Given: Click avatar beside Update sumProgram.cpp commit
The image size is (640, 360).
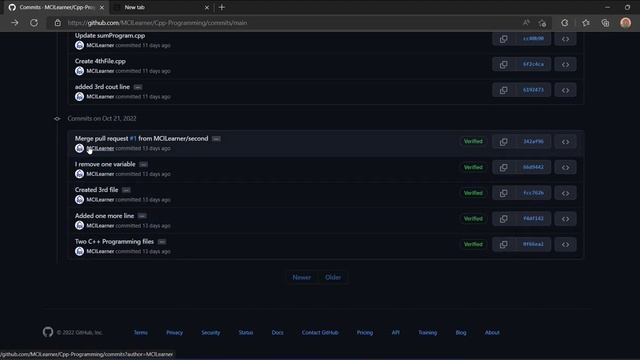Looking at the screenshot, I should point(80,45).
